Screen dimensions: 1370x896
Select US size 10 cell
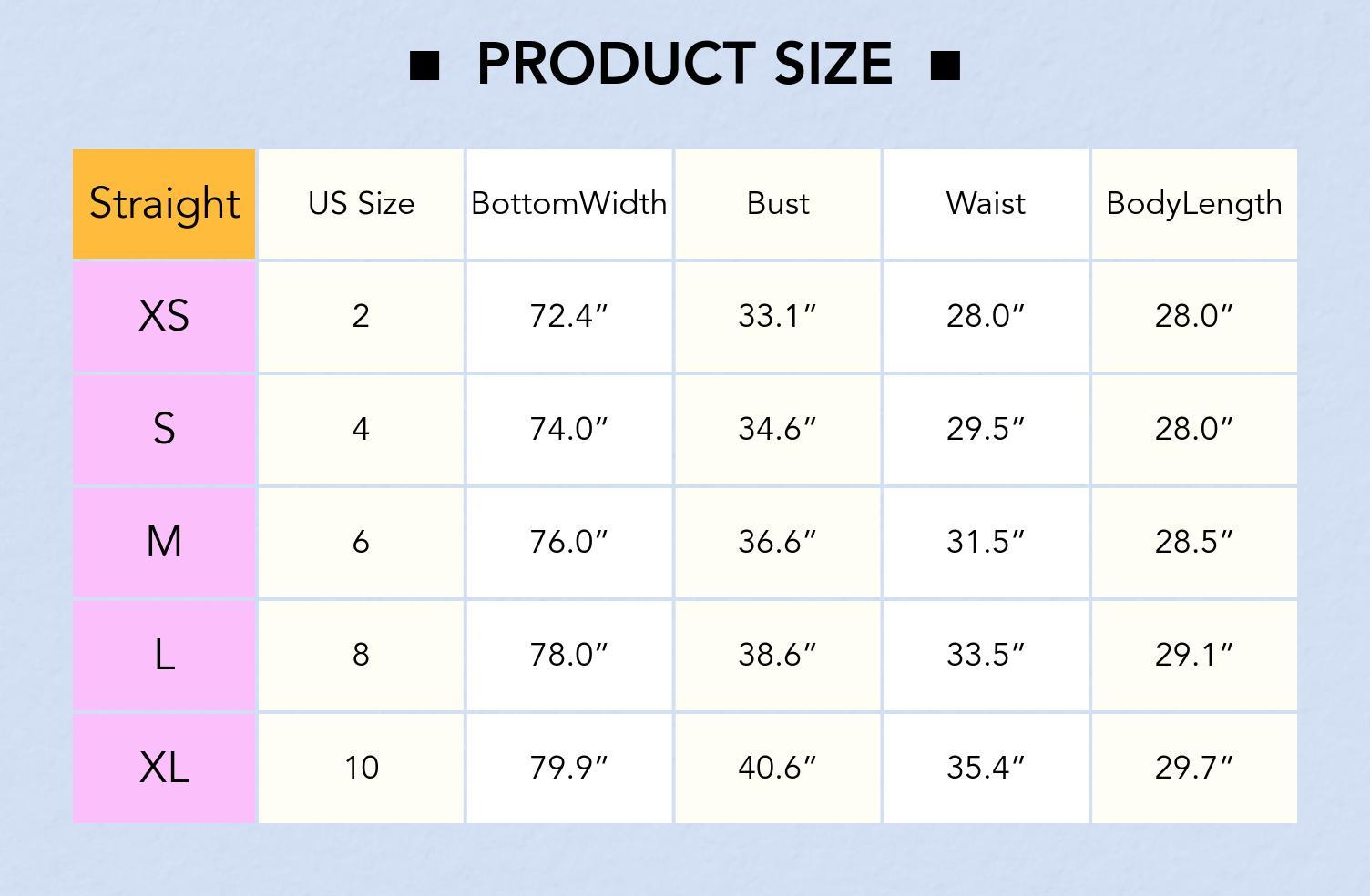pyautogui.click(x=361, y=768)
